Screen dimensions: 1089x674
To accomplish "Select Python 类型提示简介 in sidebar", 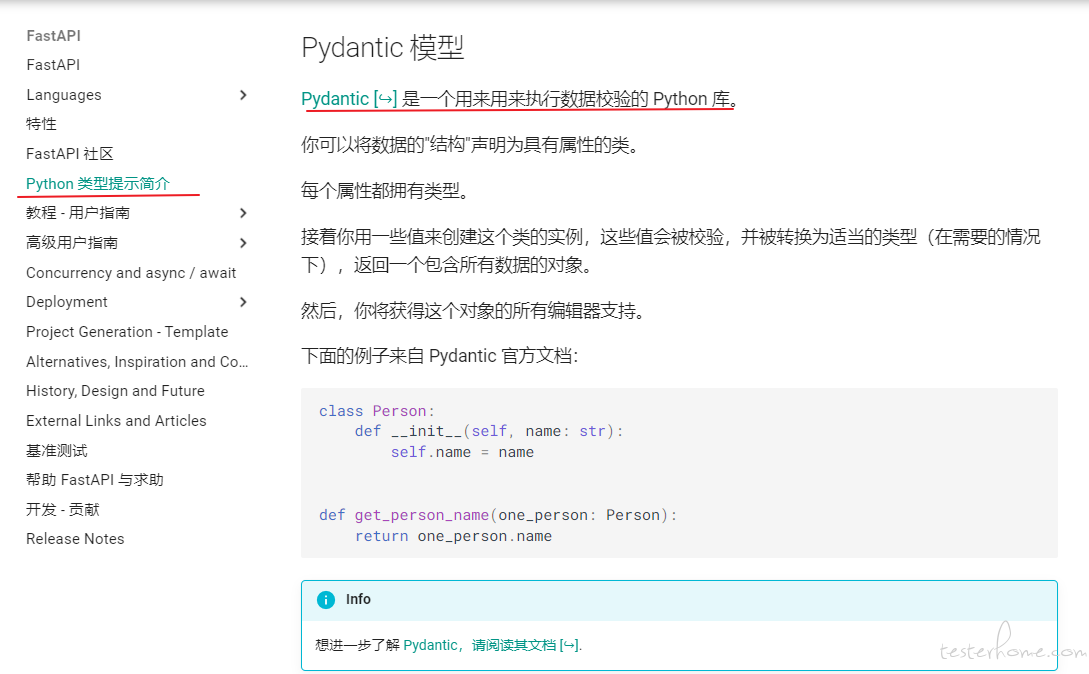I will tap(98, 183).
